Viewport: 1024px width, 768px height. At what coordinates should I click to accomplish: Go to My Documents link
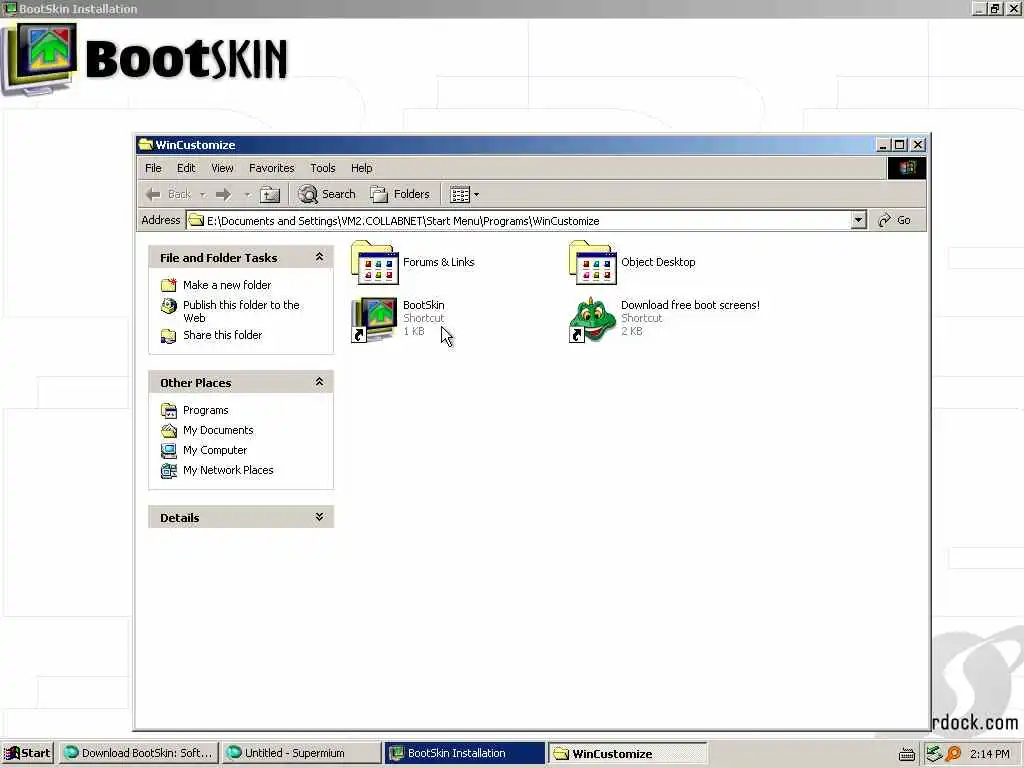click(x=218, y=430)
